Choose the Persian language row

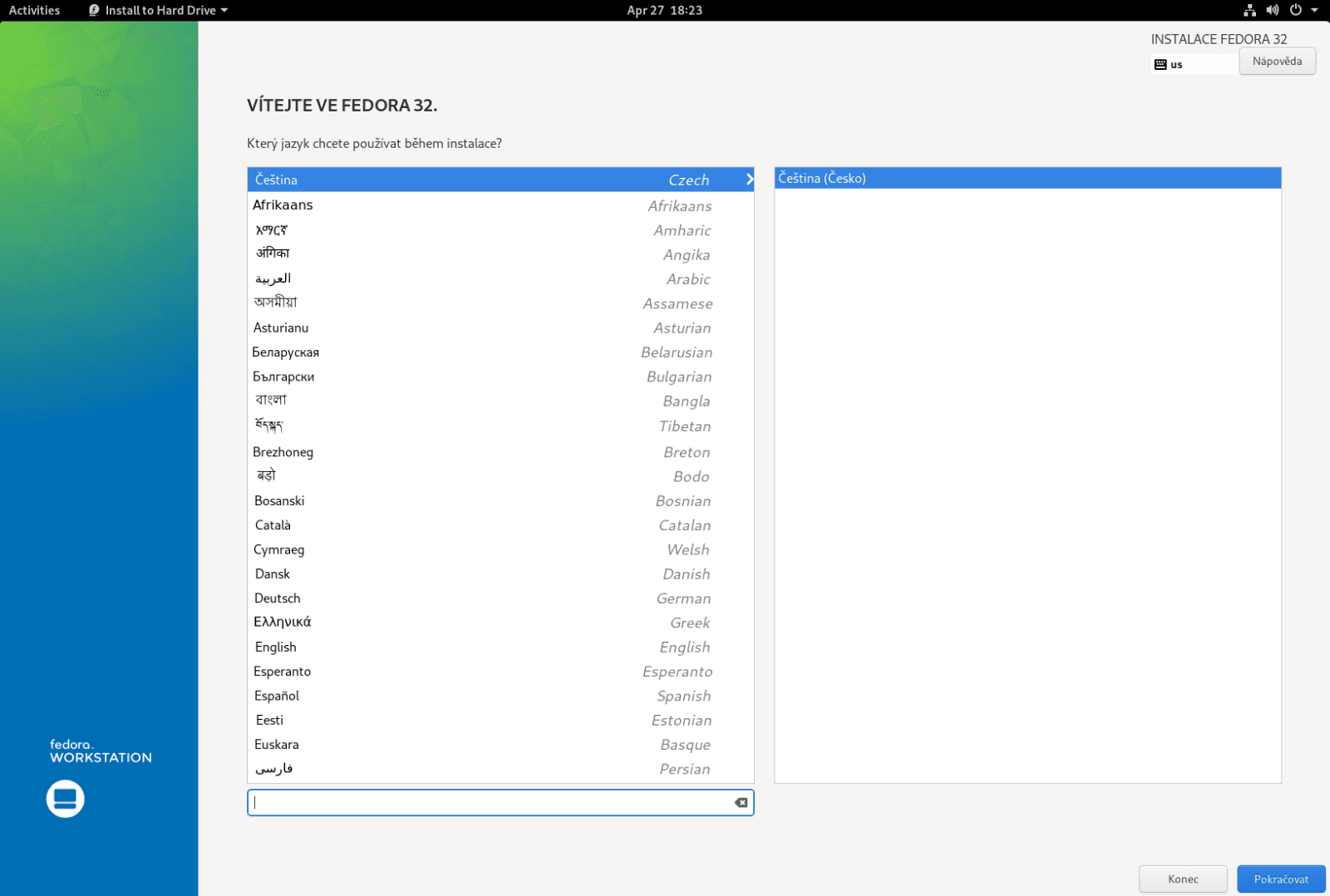(x=500, y=769)
